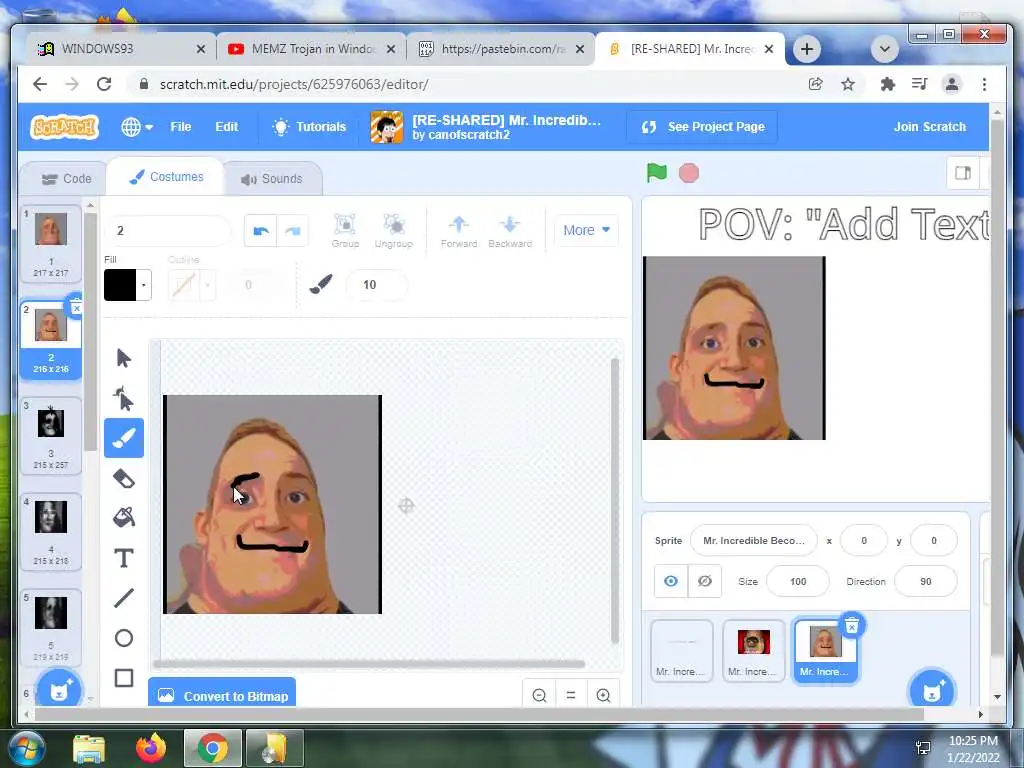The width and height of the screenshot is (1024, 768).
Task: Click the Group objects icon
Action: tap(345, 231)
